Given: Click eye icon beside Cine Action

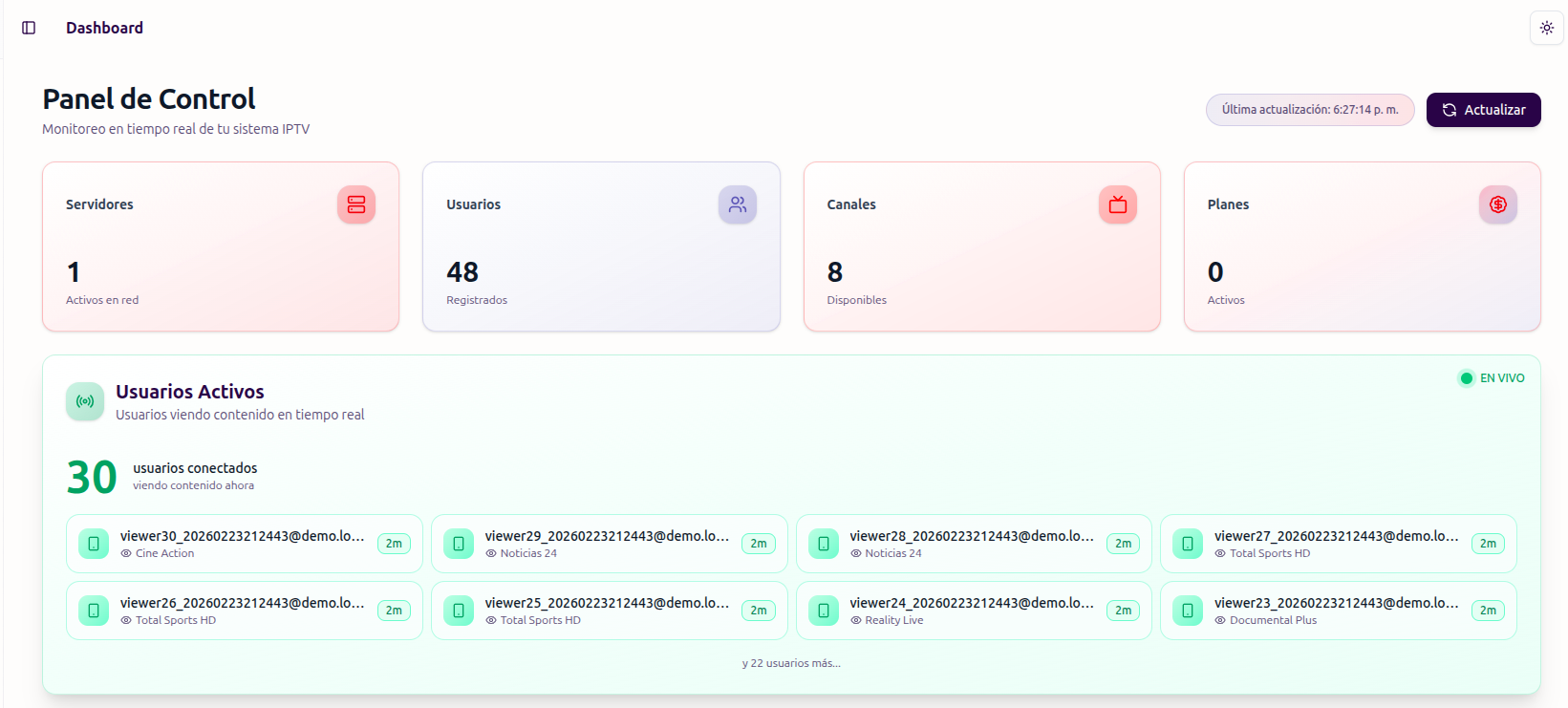Looking at the screenshot, I should (x=126, y=553).
